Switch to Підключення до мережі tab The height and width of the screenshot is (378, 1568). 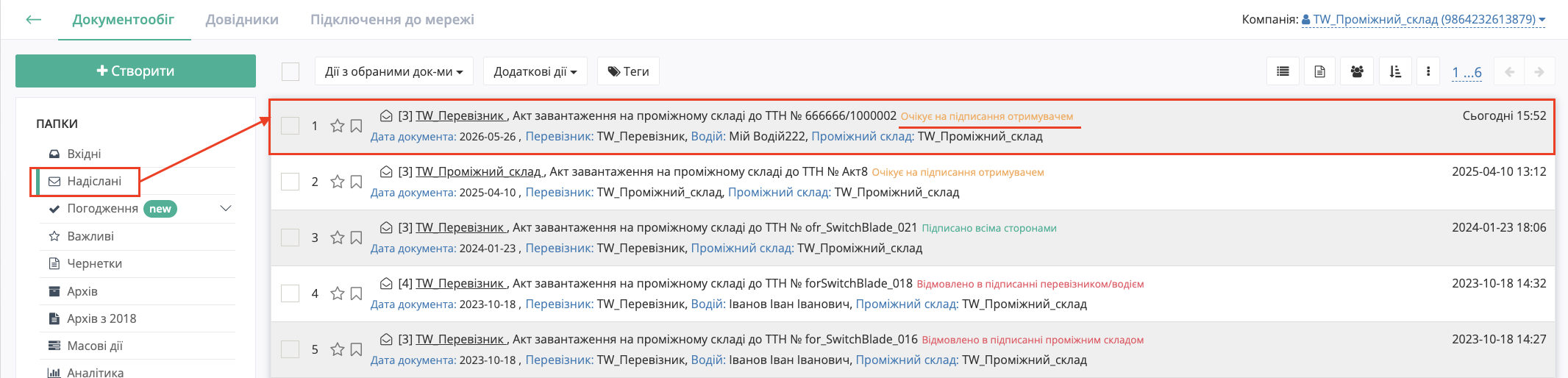[392, 20]
